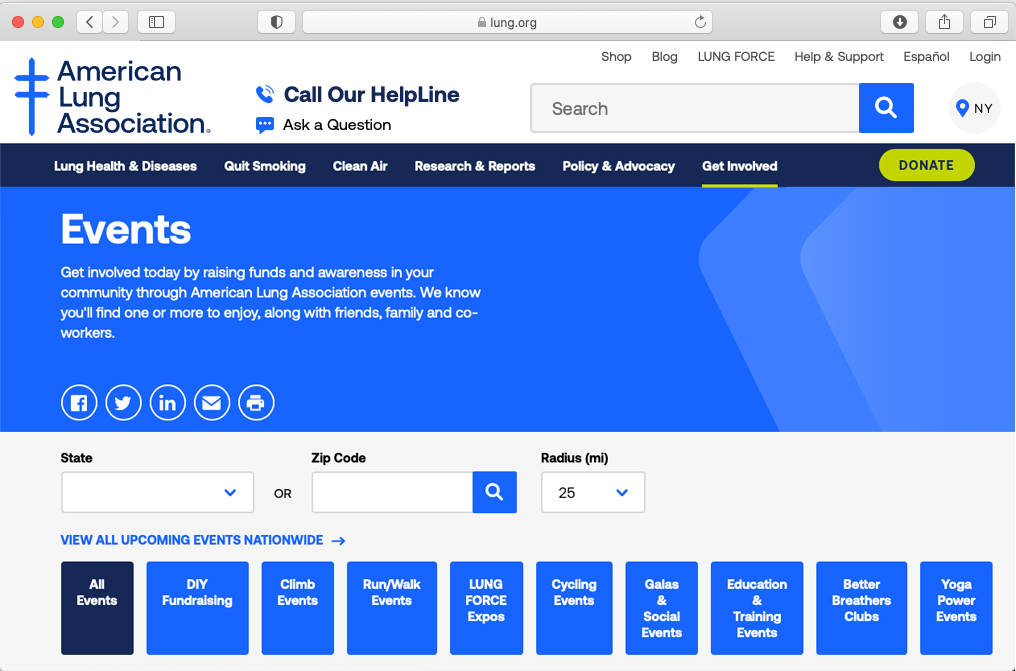The height and width of the screenshot is (671, 1016).
Task: Print the page with the printer icon
Action: coord(256,403)
